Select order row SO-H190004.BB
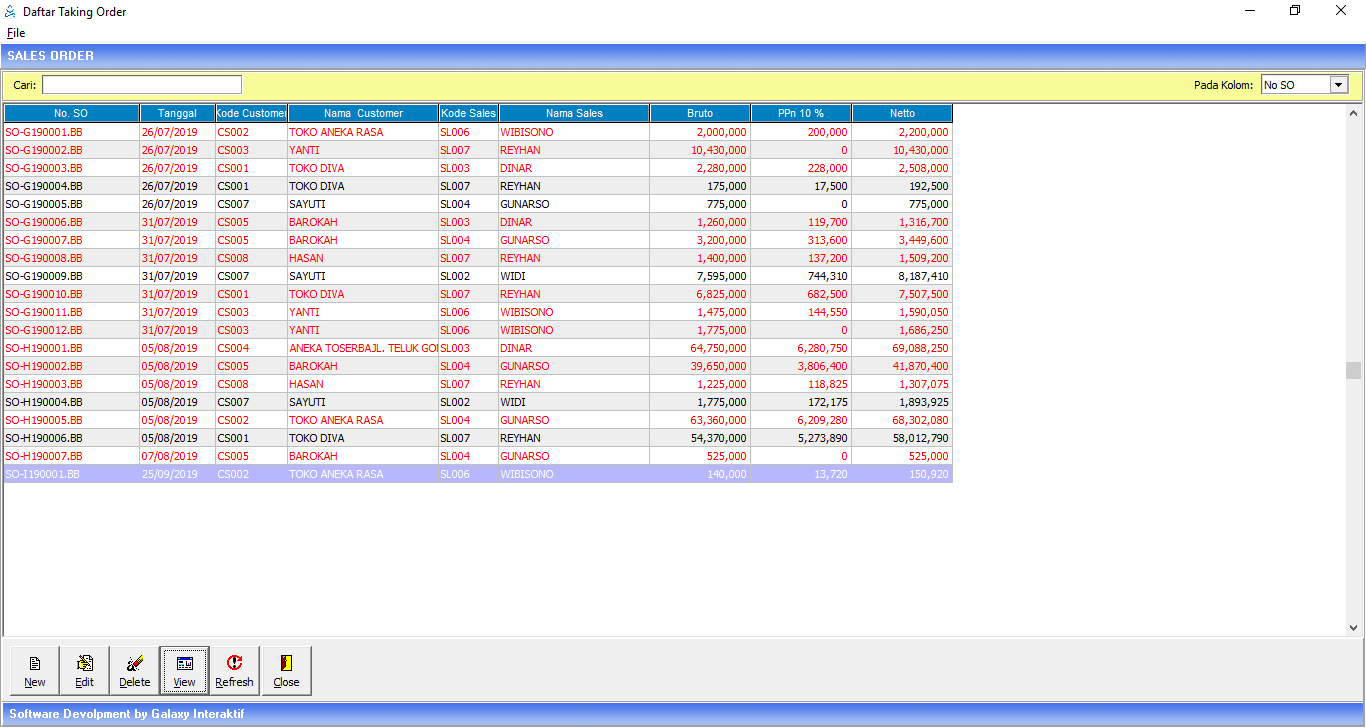 click(x=44, y=402)
